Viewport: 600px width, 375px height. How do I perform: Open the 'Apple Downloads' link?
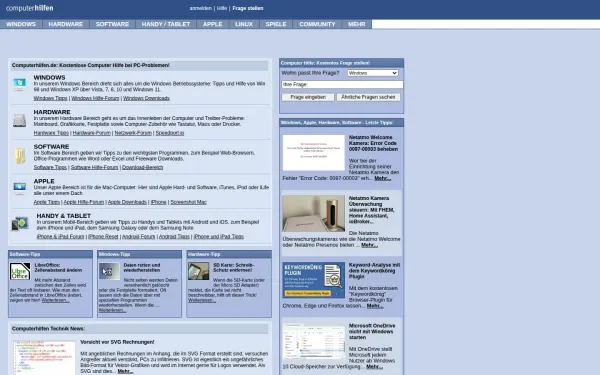point(127,202)
